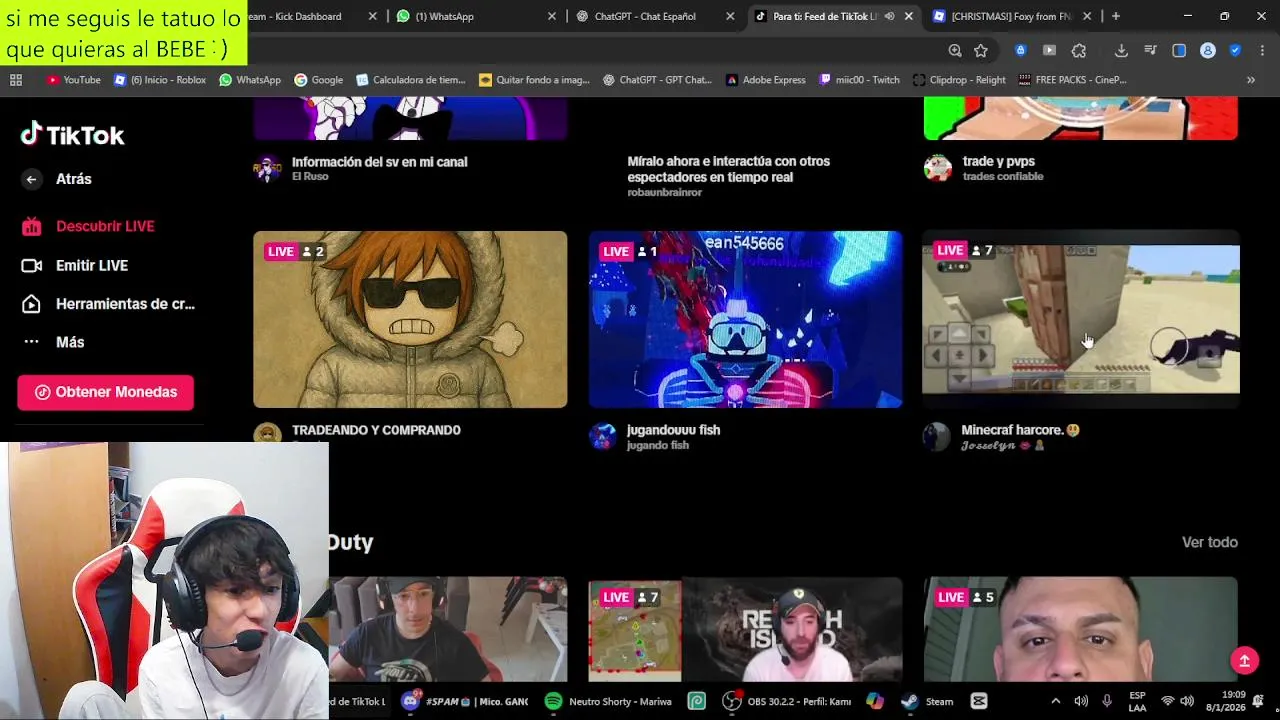This screenshot has width=1280, height=720.
Task: Open Copilot icon in the taskbar
Action: click(x=875, y=701)
